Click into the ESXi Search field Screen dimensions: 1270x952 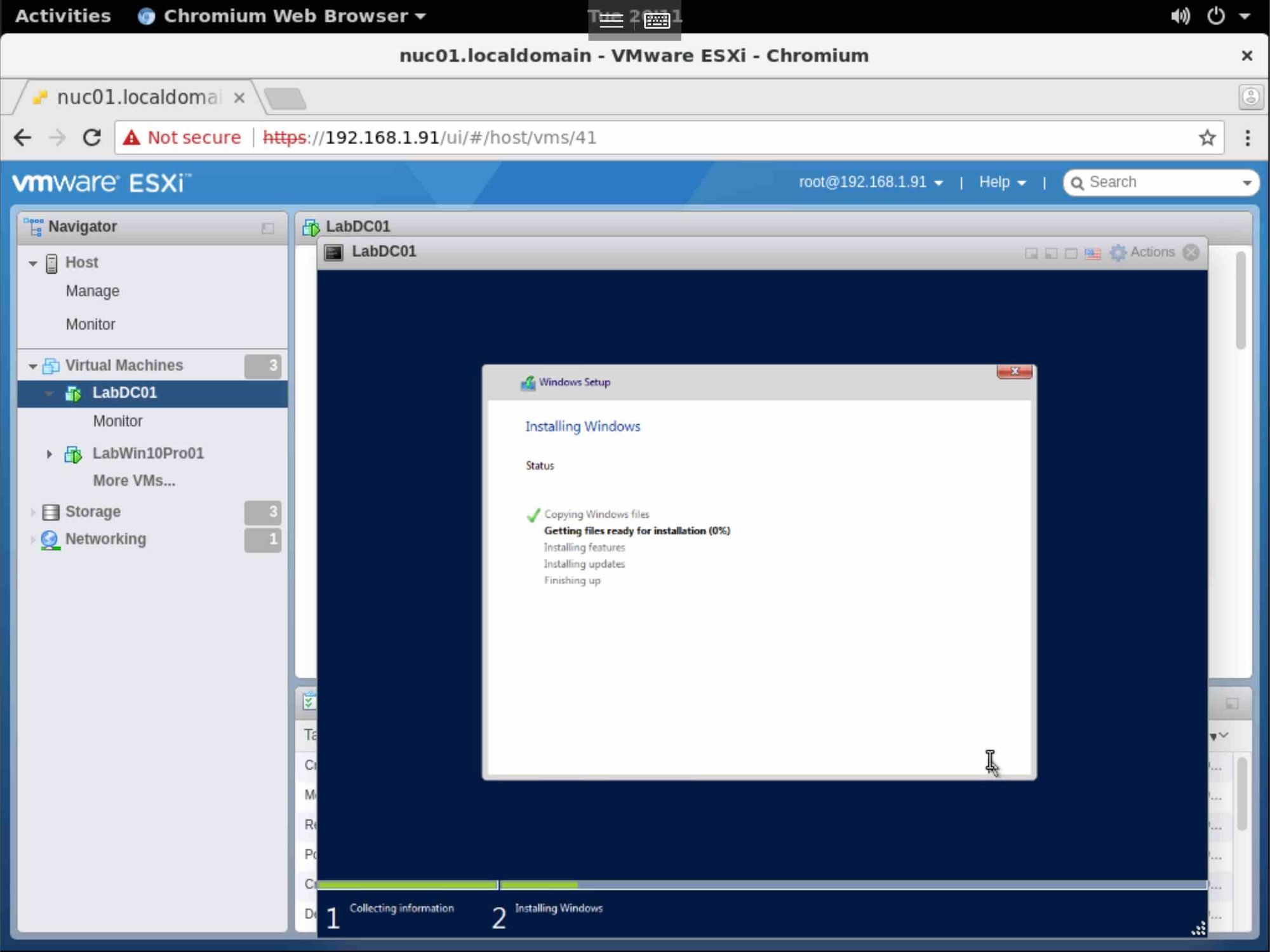[x=1162, y=183]
